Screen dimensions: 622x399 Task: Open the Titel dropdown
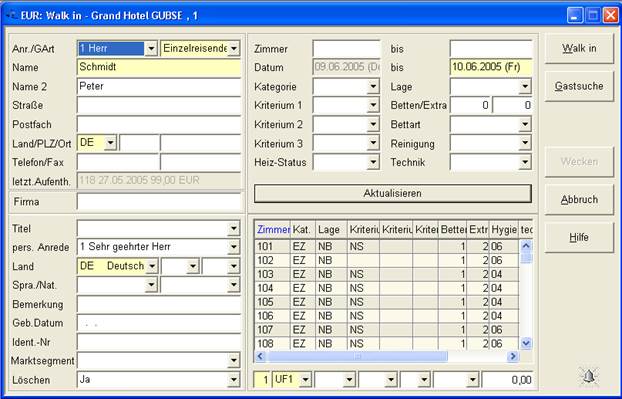coord(234,228)
